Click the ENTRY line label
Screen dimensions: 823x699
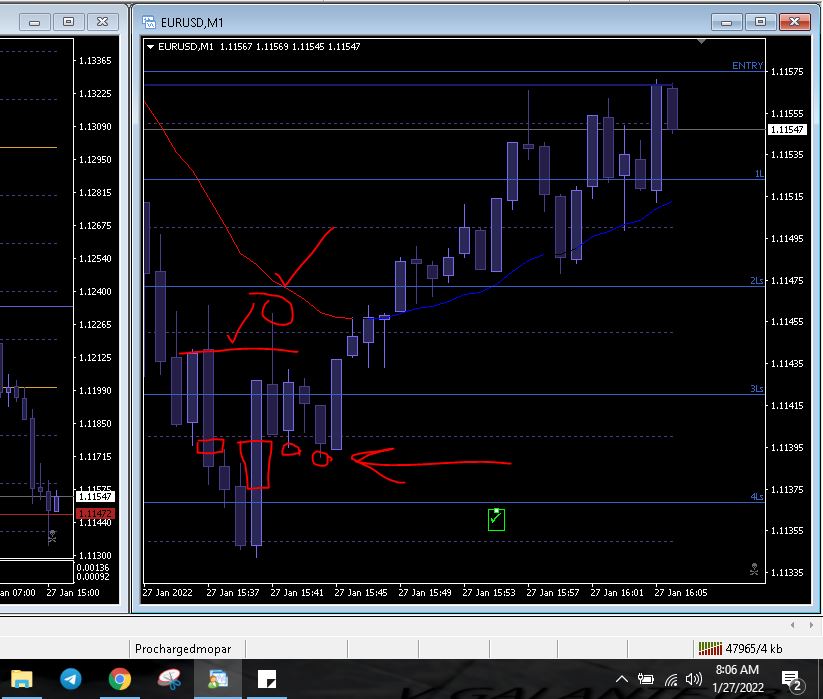coord(747,66)
